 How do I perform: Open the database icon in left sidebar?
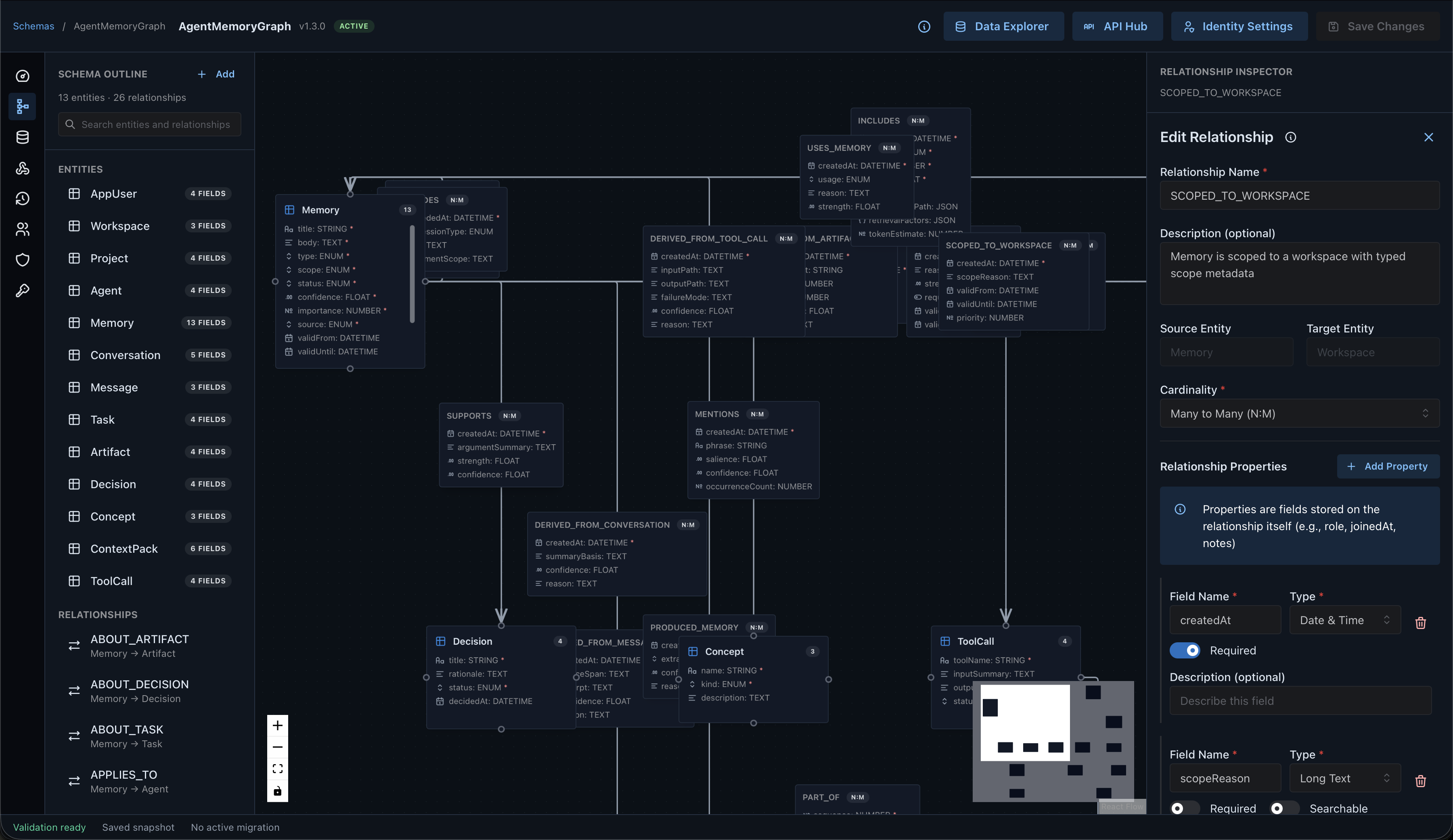click(23, 137)
